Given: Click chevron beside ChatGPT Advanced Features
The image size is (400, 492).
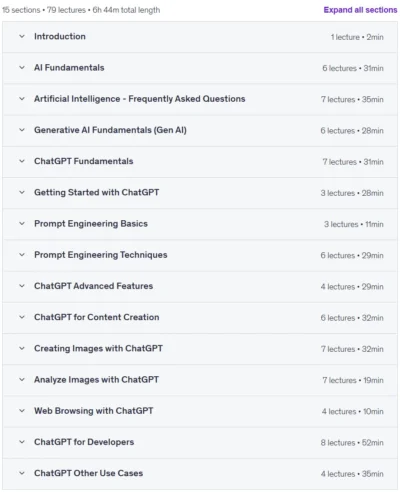Looking at the screenshot, I should pos(22,286).
